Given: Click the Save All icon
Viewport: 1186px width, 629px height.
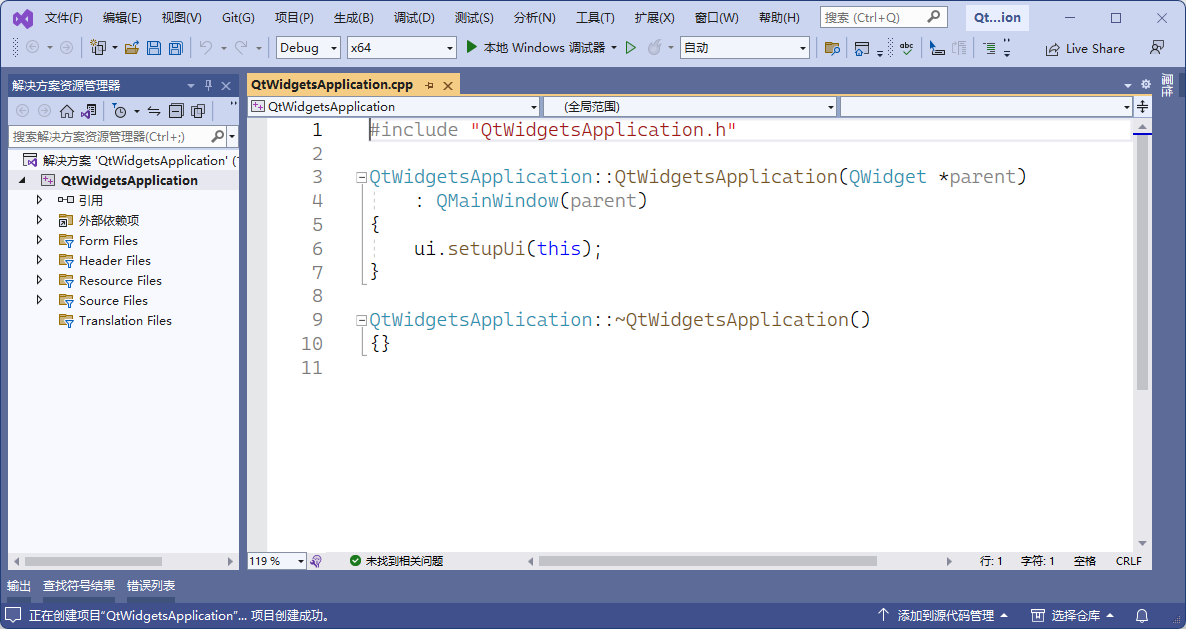Looking at the screenshot, I should 176,47.
